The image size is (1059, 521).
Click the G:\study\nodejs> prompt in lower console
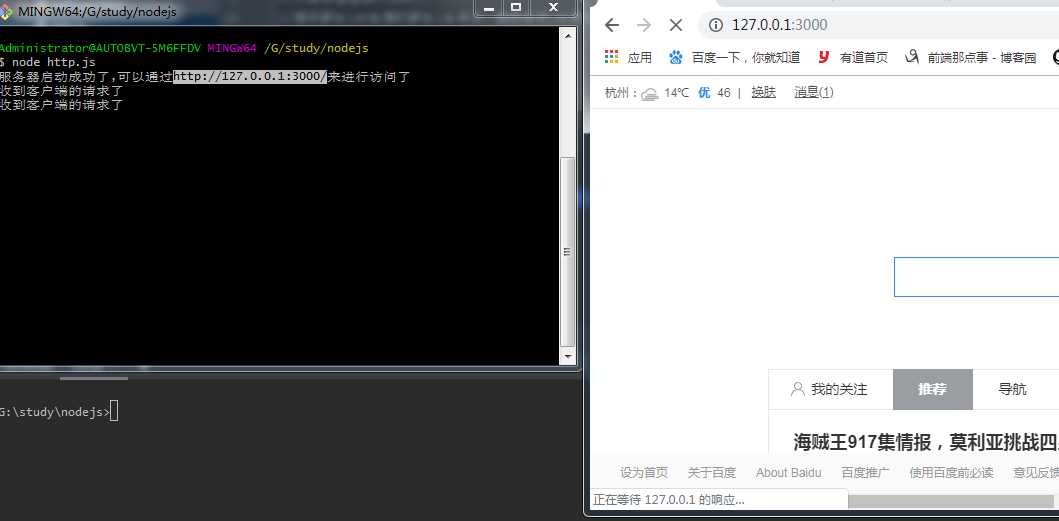pos(54,412)
